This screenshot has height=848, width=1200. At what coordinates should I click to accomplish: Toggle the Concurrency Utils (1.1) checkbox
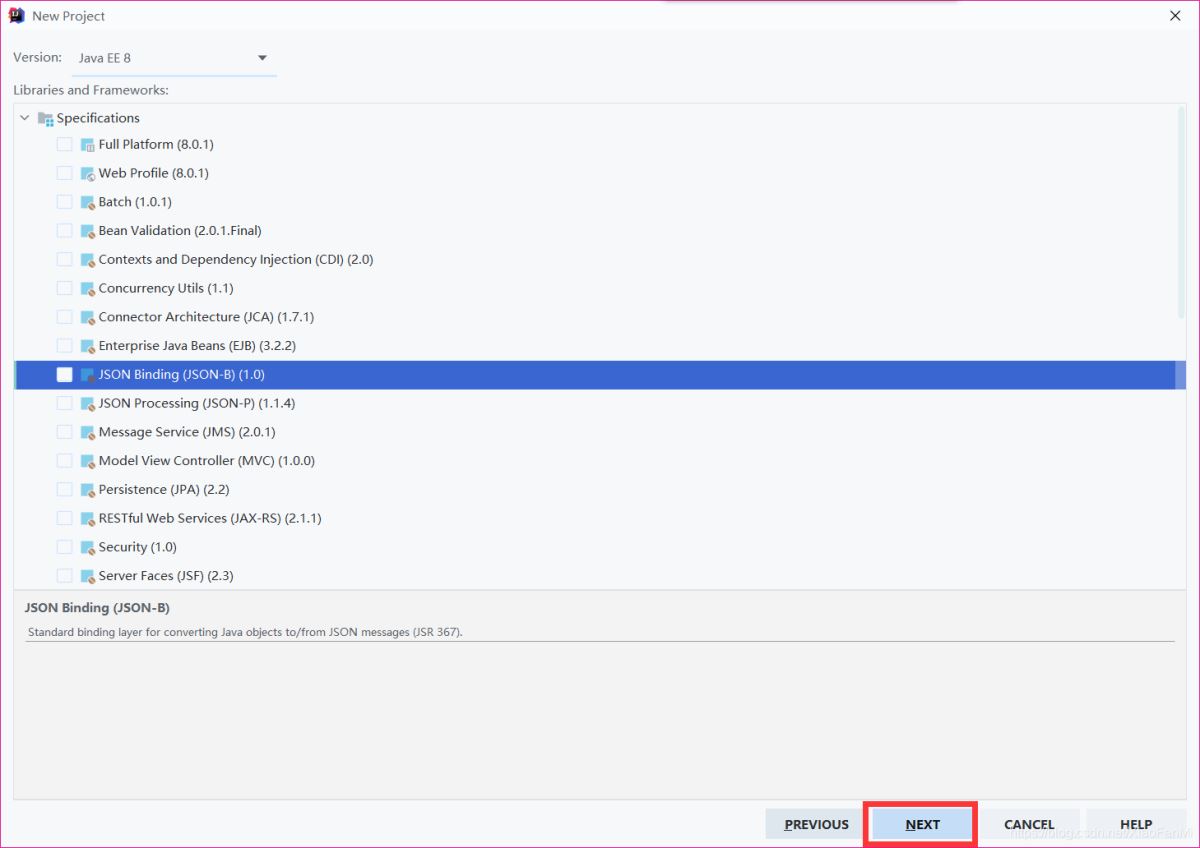(64, 288)
